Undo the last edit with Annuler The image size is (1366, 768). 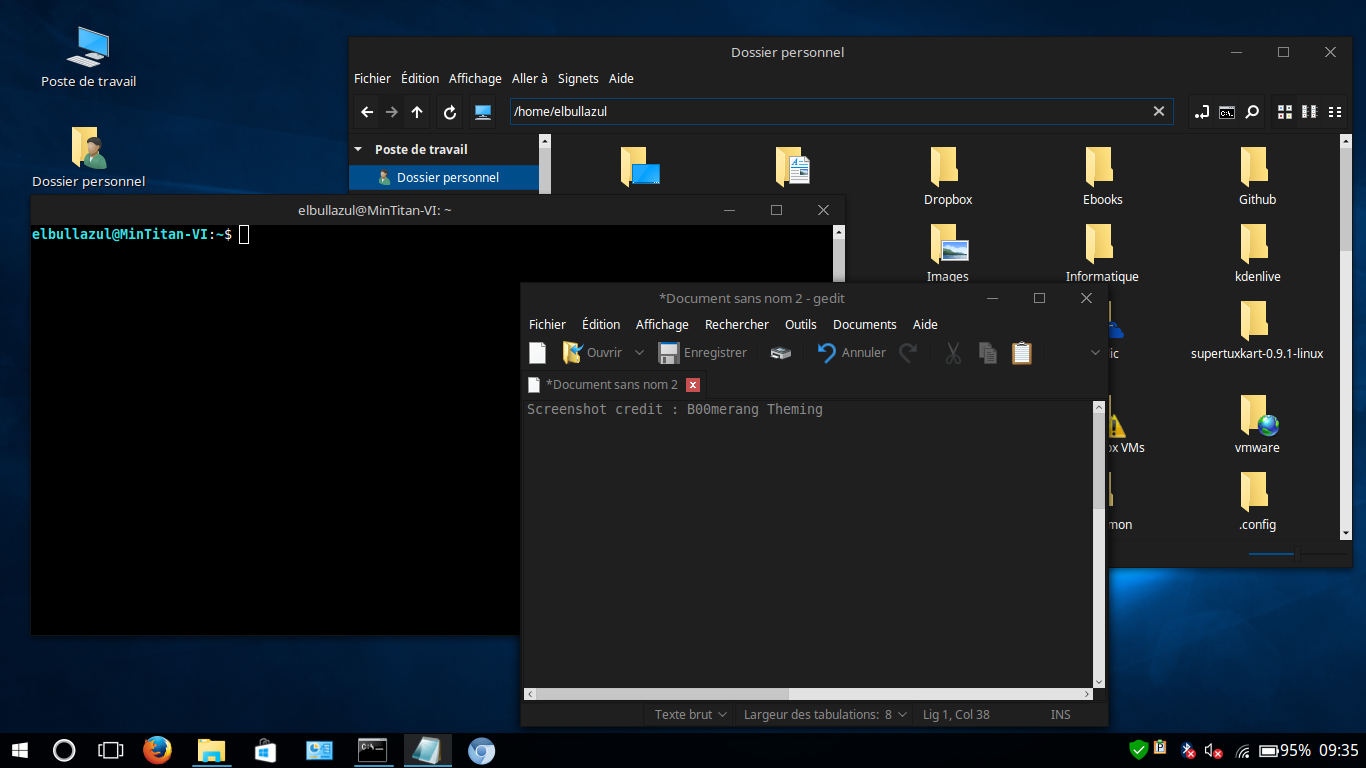tap(852, 352)
